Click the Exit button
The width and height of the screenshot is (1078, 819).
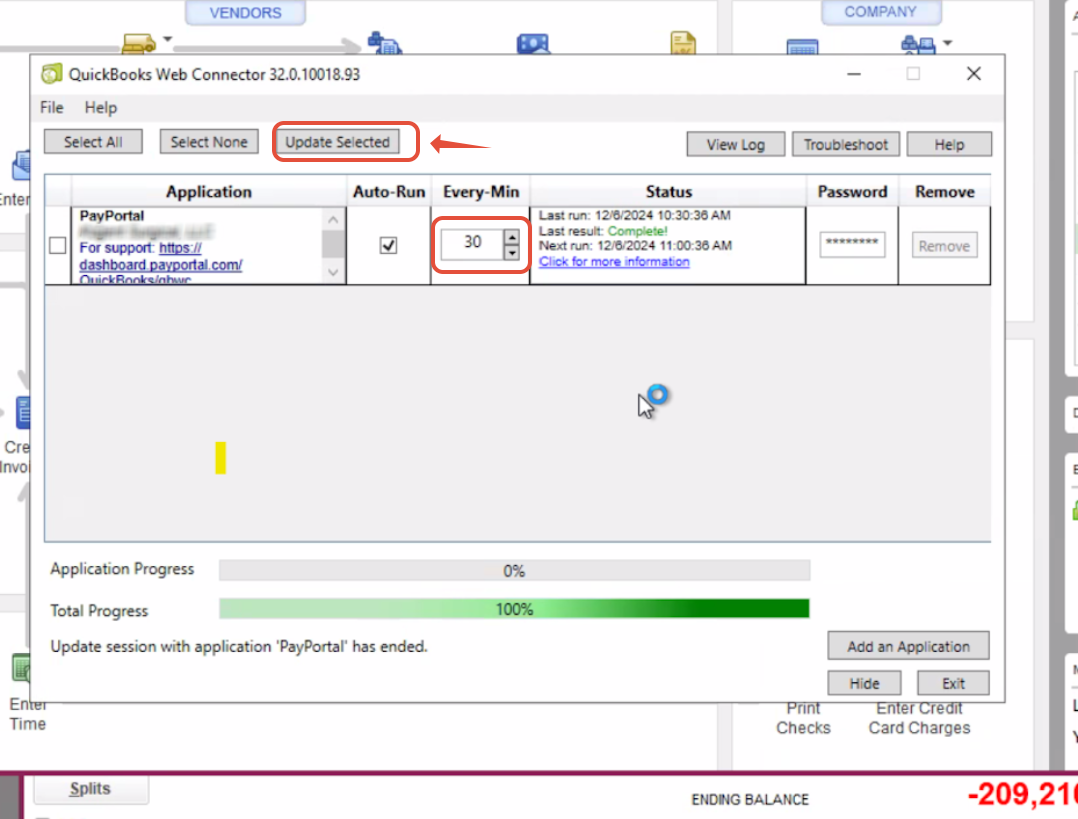click(953, 683)
